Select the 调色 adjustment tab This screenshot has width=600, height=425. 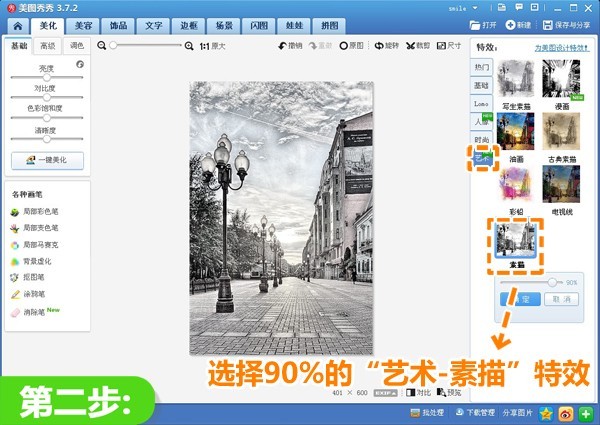77,46
